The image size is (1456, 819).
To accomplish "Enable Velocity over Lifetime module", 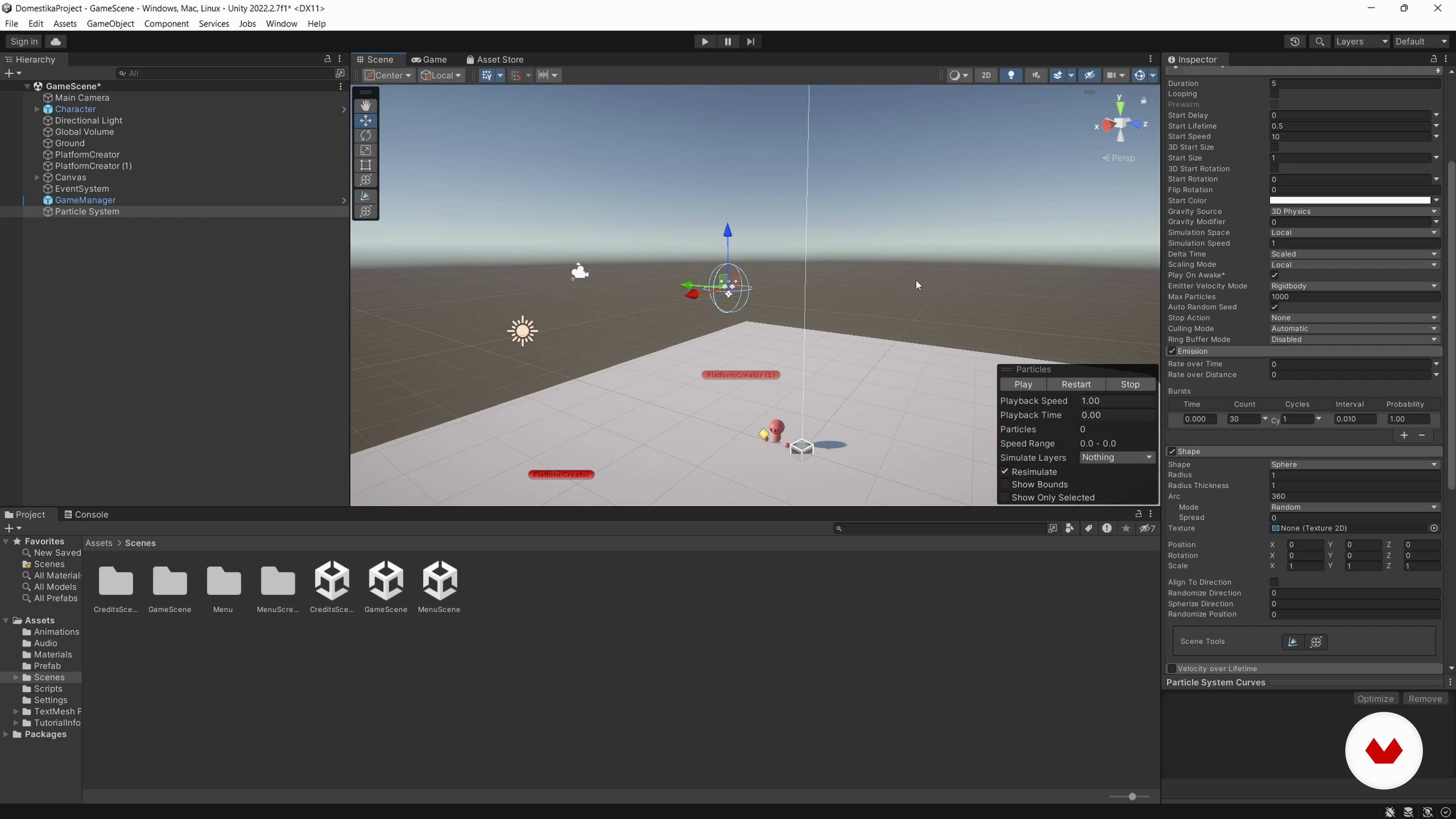I will pyautogui.click(x=1172, y=668).
